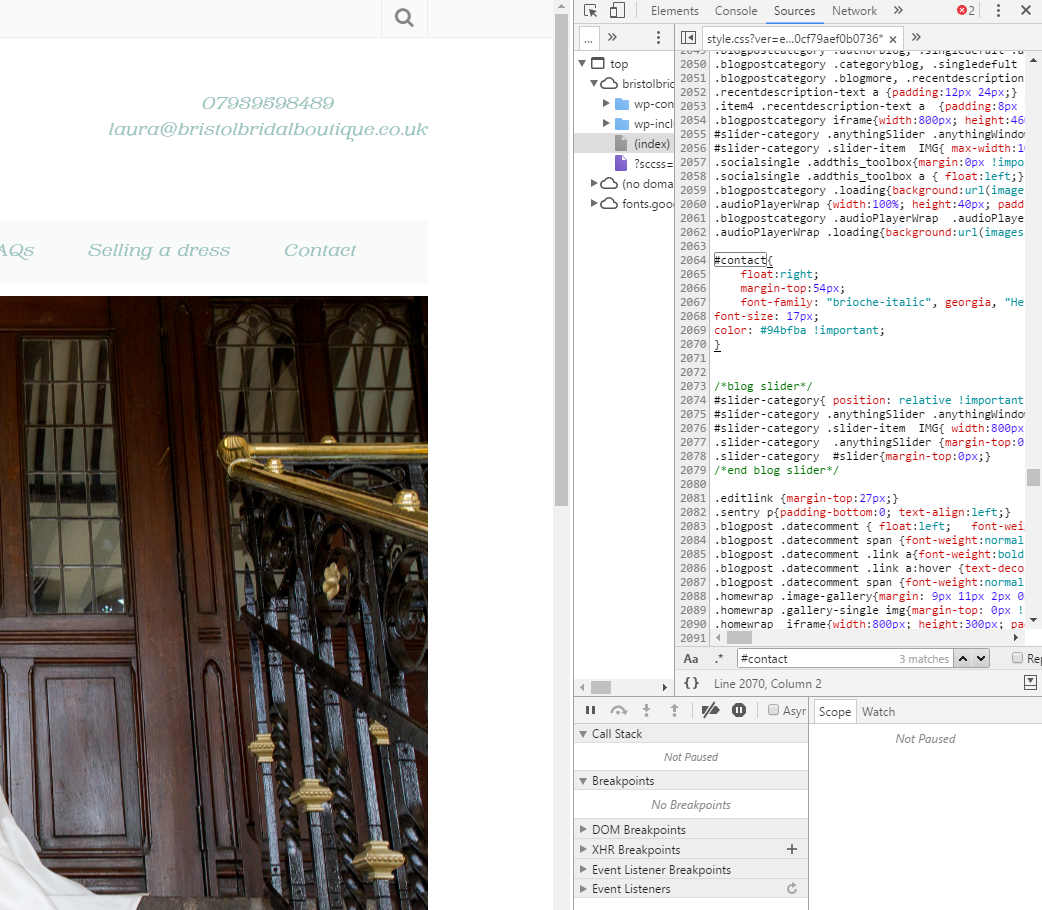The width and height of the screenshot is (1042, 910).
Task: Toggle match case Aa in search bar
Action: tap(691, 659)
